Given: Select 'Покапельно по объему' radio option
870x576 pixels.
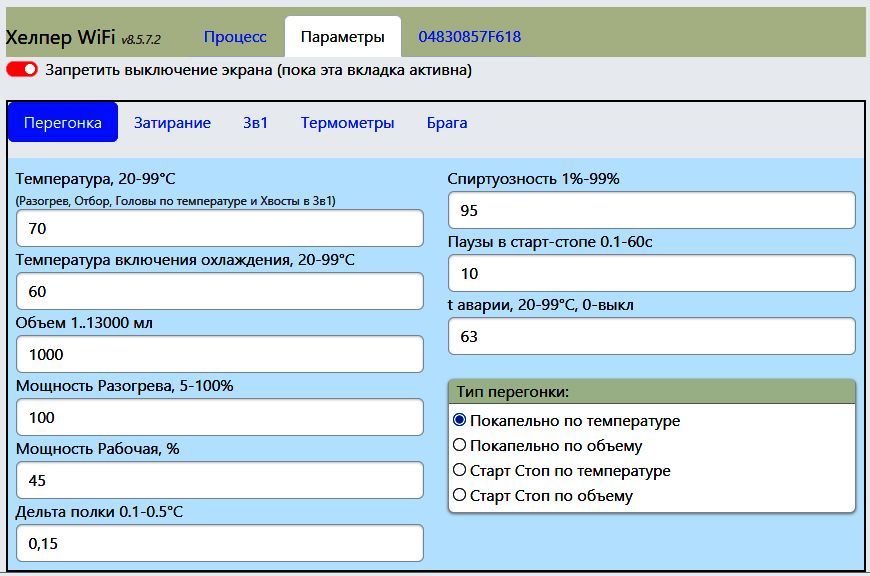Looking at the screenshot, I should 460,446.
